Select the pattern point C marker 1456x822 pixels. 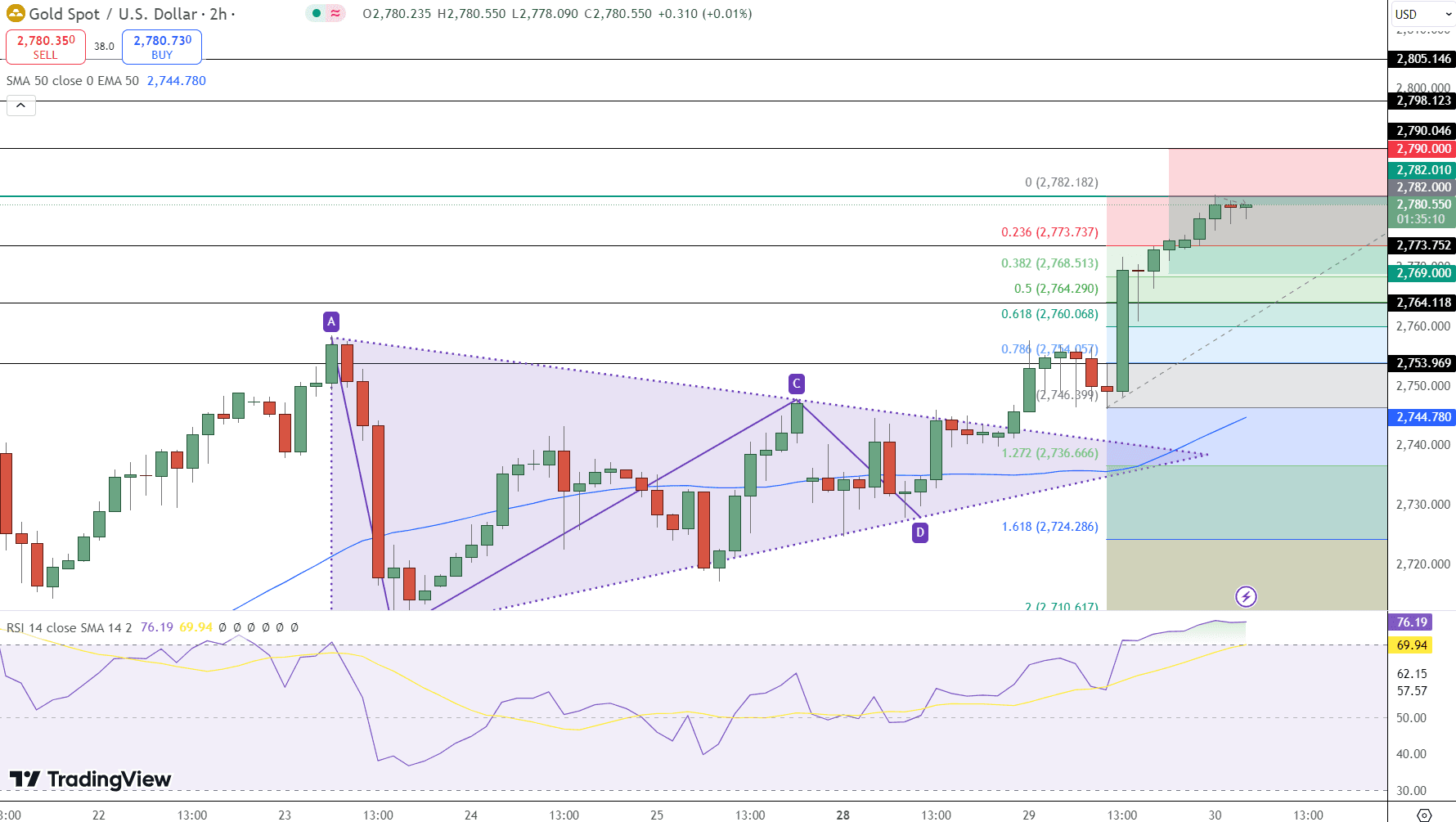(x=797, y=384)
